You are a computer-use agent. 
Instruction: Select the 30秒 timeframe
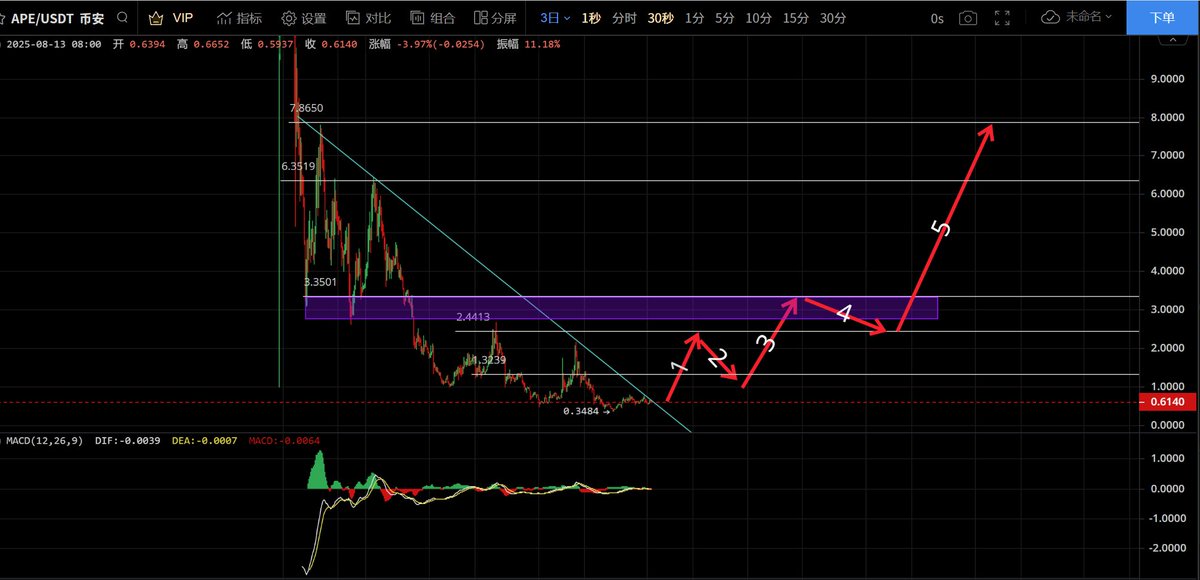660,18
